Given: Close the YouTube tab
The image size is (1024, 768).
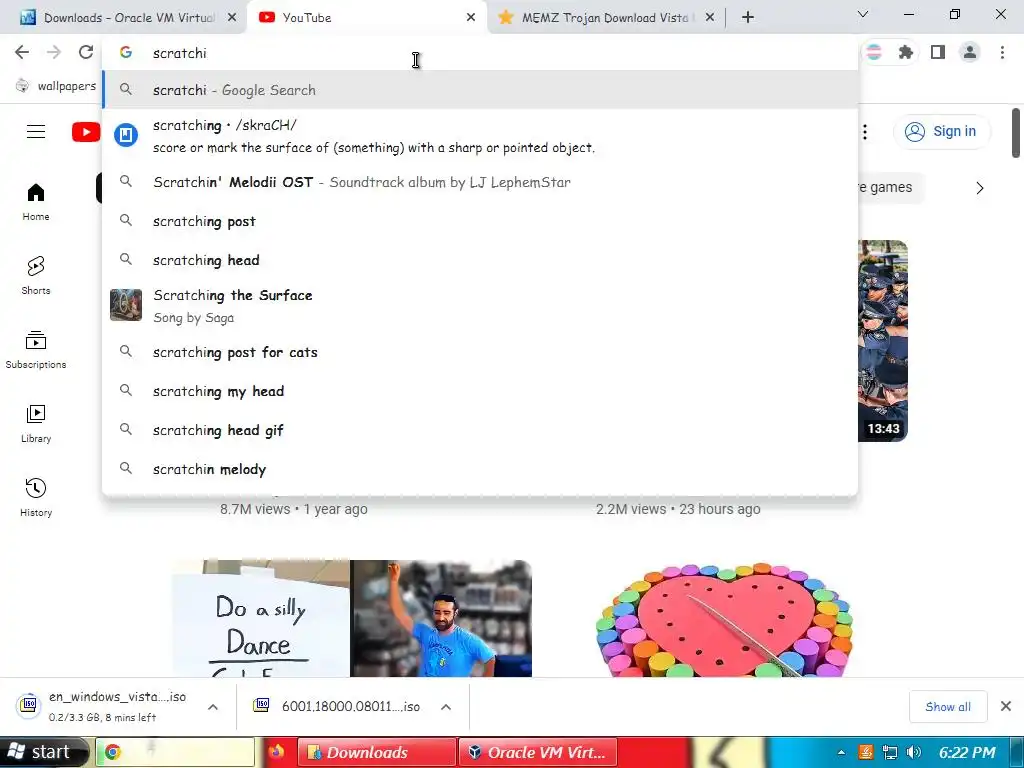Looking at the screenshot, I should click(471, 18).
